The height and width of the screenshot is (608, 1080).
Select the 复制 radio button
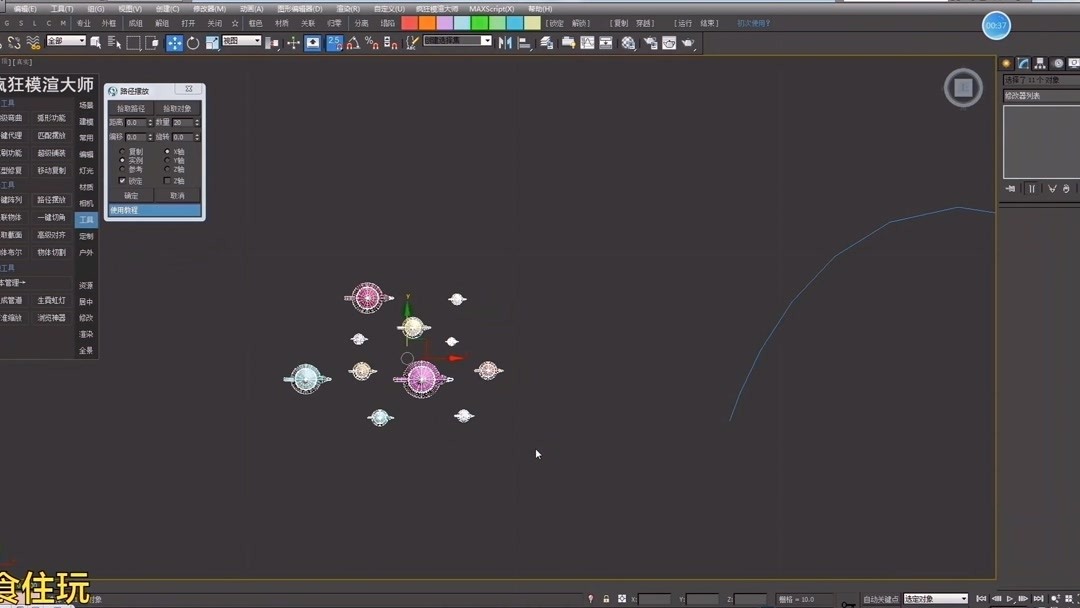122,151
